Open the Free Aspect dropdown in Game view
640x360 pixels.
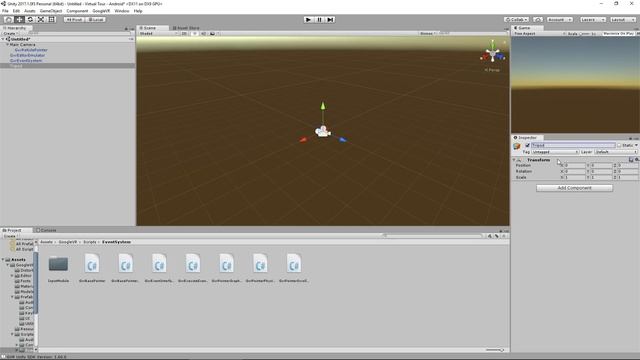coord(540,33)
